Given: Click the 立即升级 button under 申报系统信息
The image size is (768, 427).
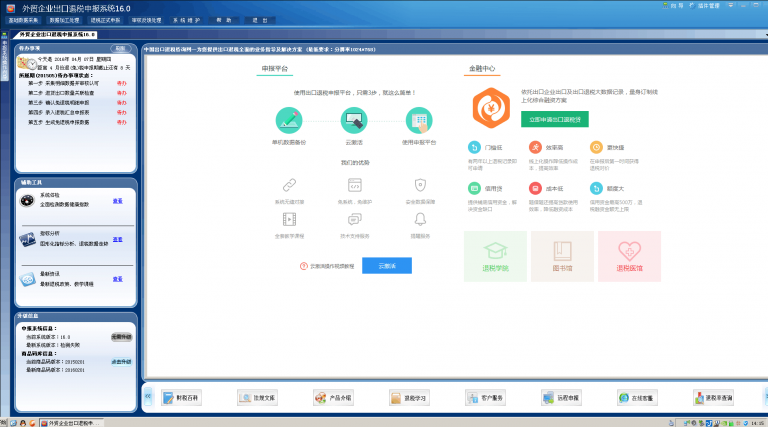Looking at the screenshot, I should (x=120, y=337).
